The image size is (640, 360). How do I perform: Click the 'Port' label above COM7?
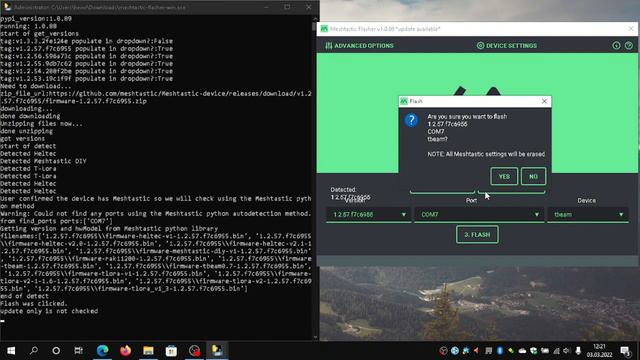pos(471,200)
